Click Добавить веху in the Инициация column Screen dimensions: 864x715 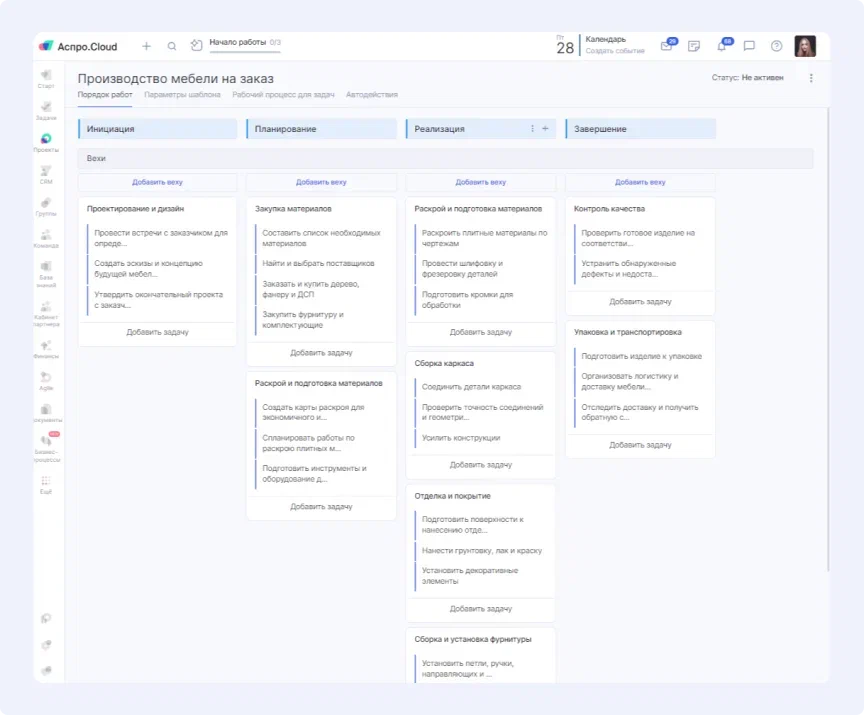157,182
